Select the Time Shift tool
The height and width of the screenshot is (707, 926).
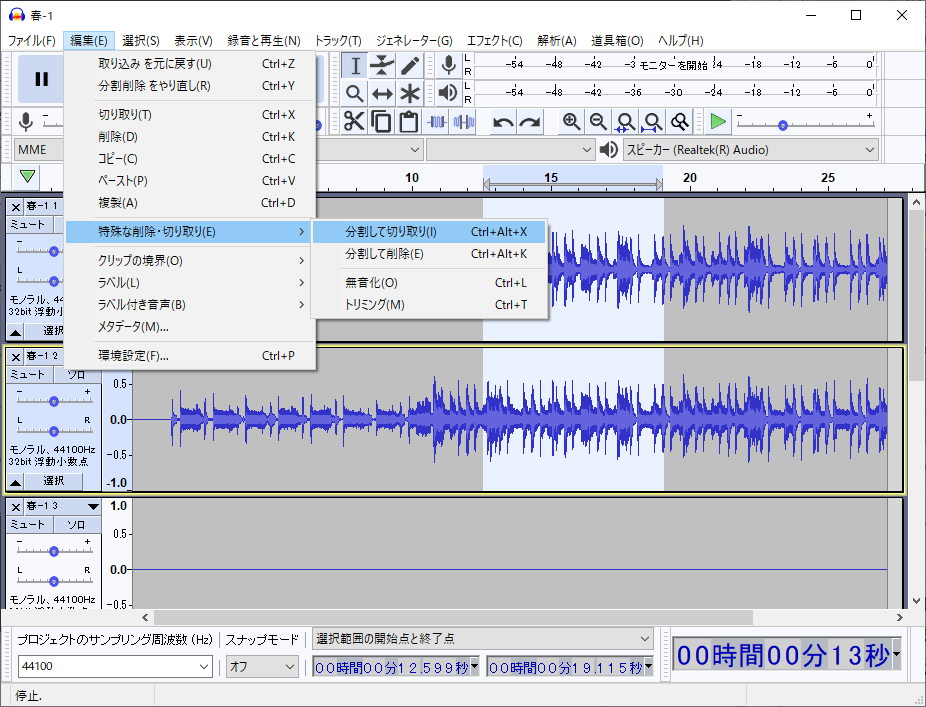pyautogui.click(x=382, y=93)
